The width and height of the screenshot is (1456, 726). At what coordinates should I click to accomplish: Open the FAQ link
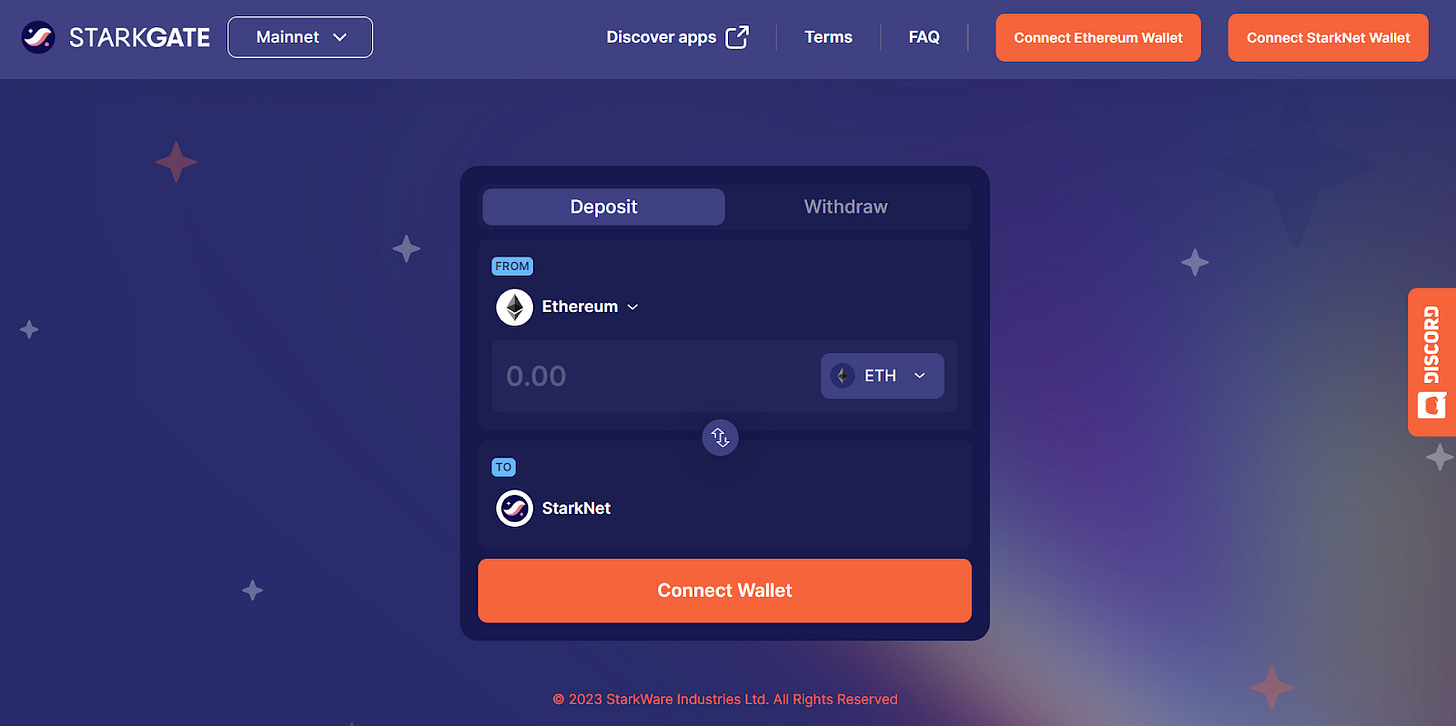[924, 37]
